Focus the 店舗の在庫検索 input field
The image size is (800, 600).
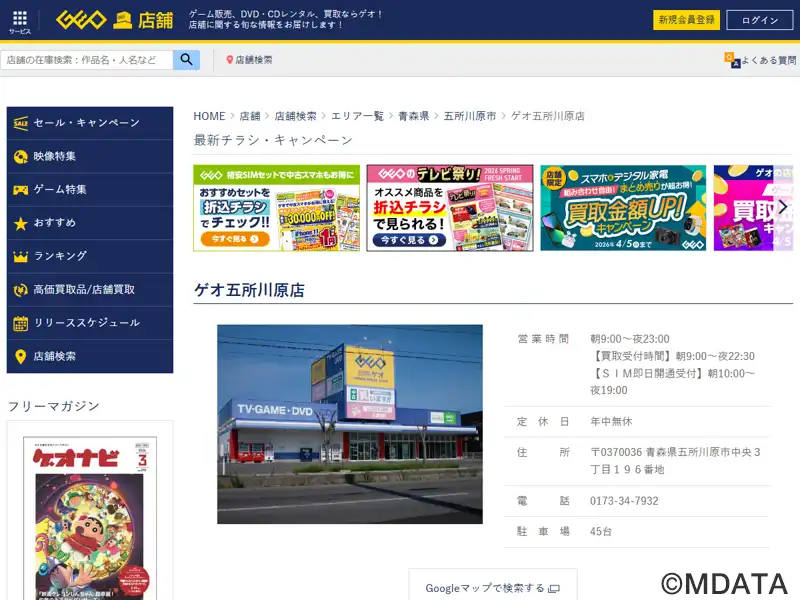click(87, 60)
